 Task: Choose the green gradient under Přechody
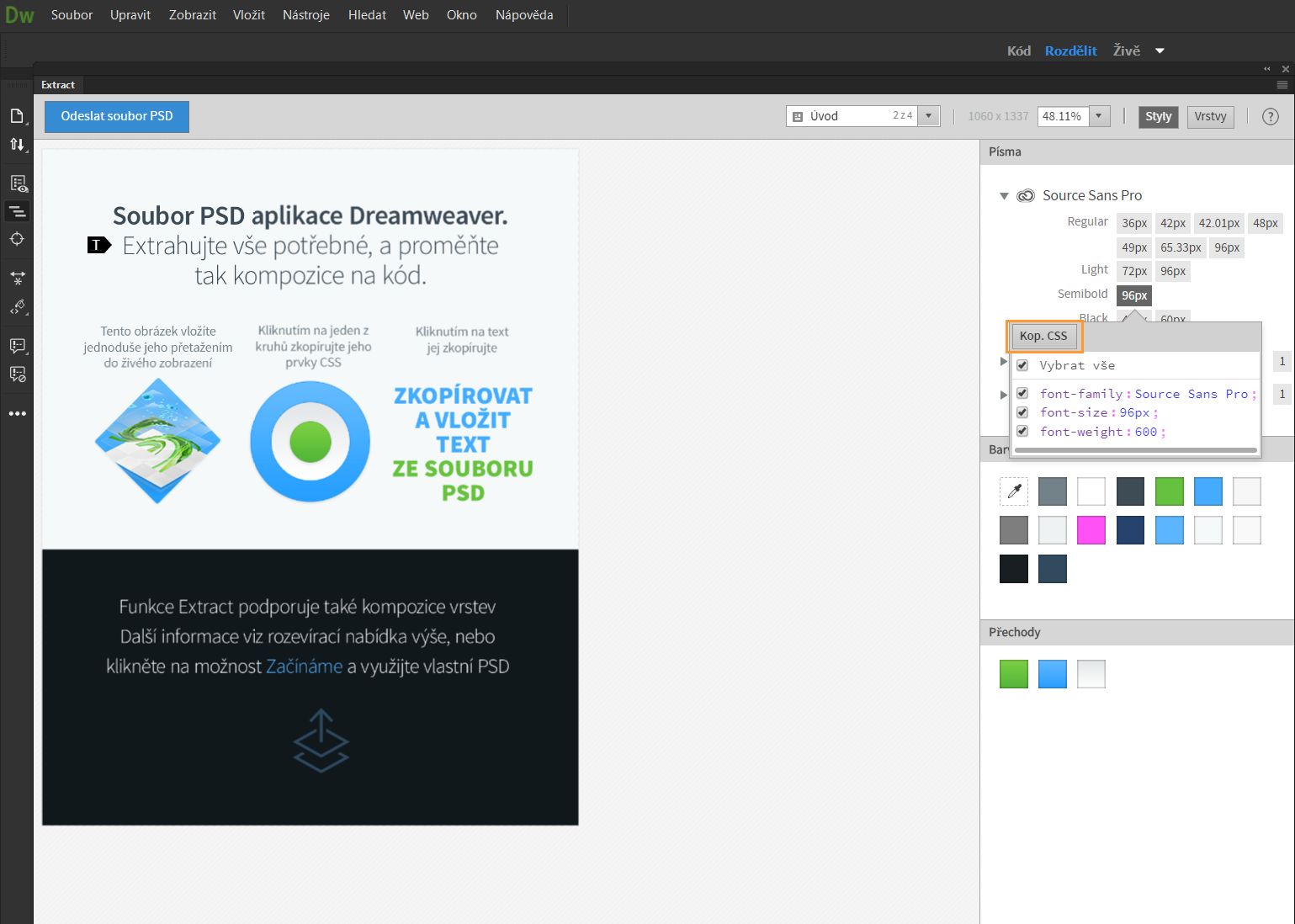click(x=1014, y=674)
